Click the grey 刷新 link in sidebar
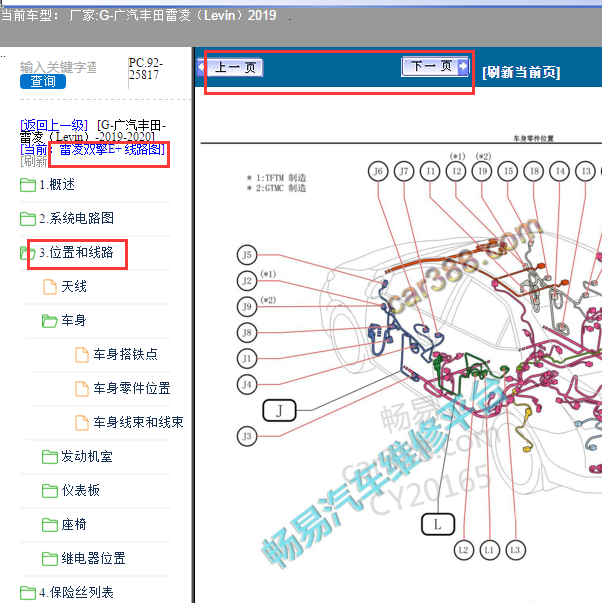This screenshot has width=602, height=603. [34, 161]
